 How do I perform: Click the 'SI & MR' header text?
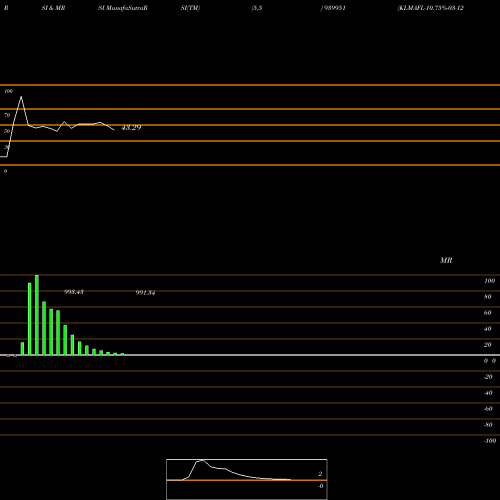point(53,8)
